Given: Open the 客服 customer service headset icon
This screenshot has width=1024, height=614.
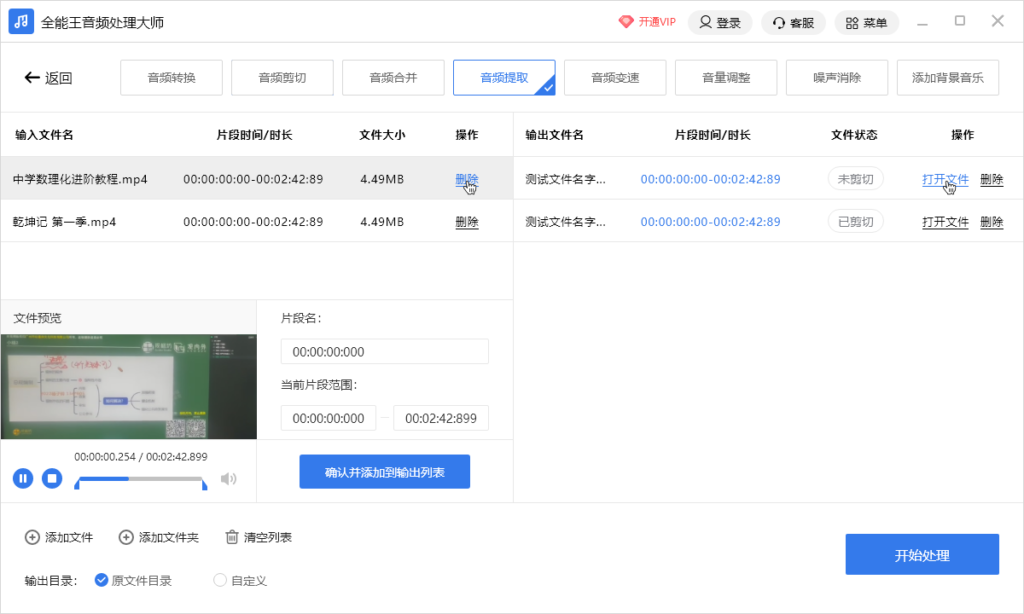Looking at the screenshot, I should (779, 22).
